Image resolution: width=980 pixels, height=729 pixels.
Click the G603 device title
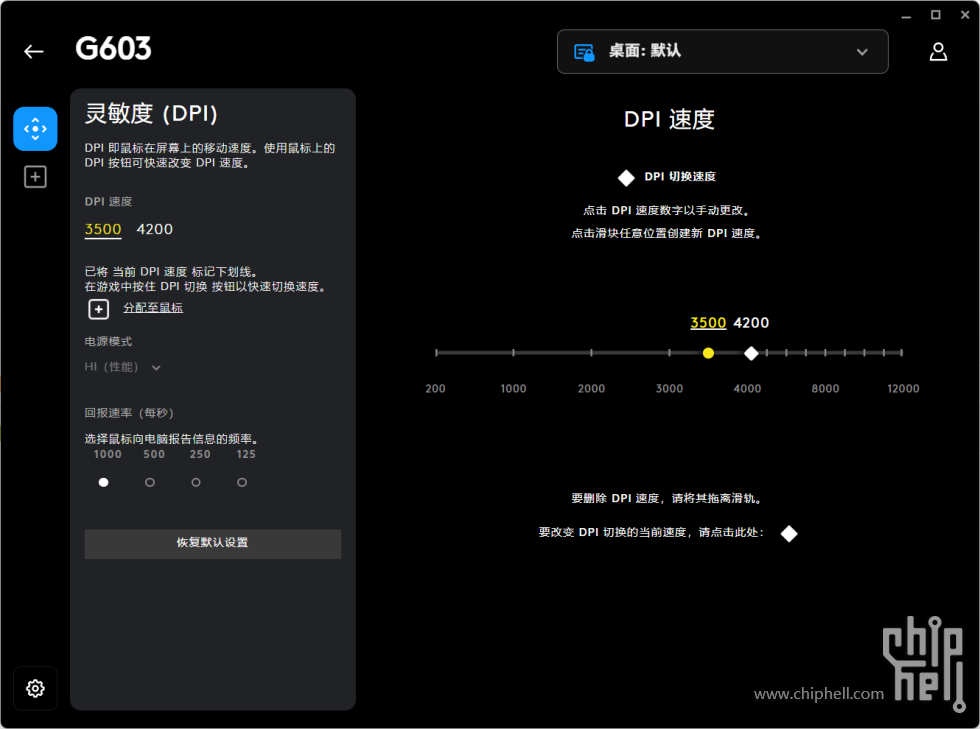(113, 48)
